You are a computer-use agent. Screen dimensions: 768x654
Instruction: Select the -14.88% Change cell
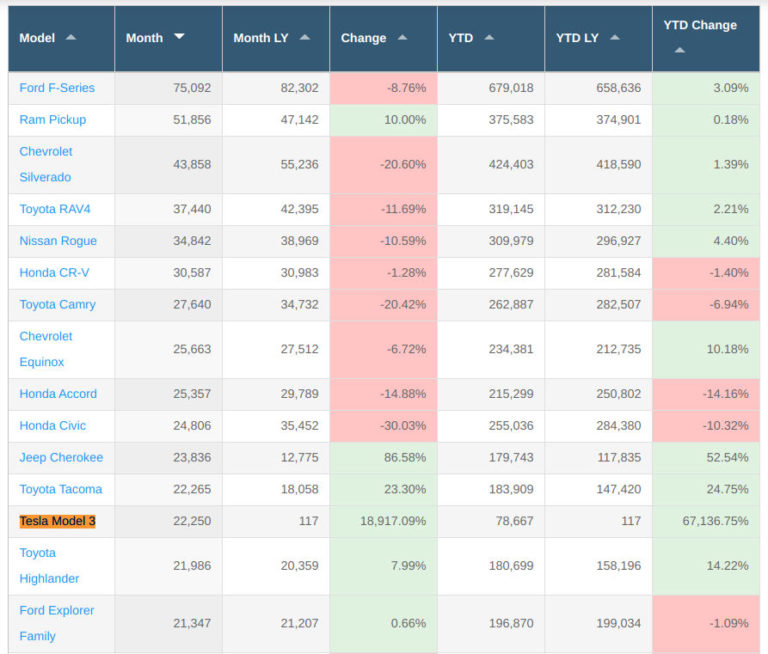384,394
